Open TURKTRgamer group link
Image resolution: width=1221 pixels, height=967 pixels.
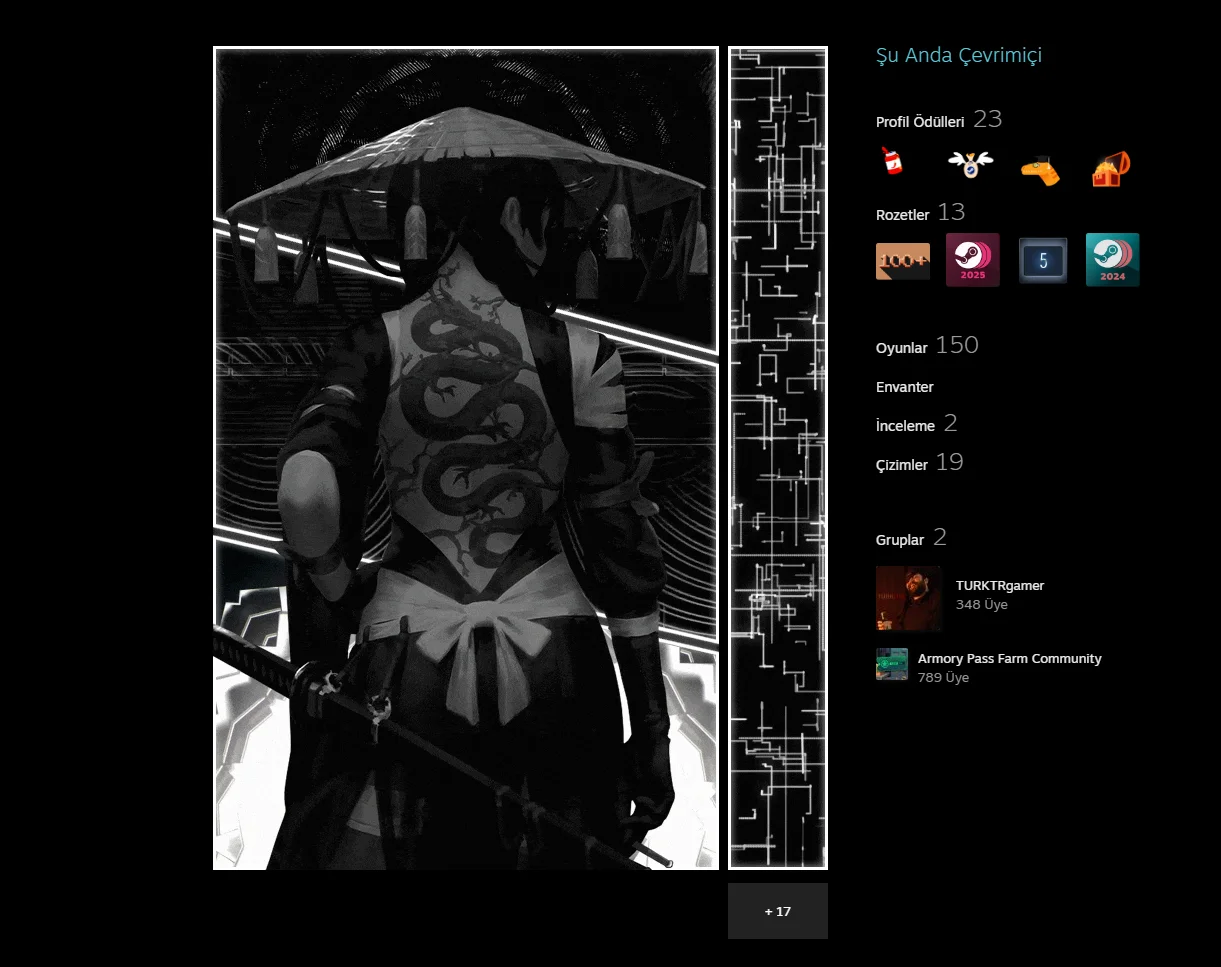pos(1000,586)
